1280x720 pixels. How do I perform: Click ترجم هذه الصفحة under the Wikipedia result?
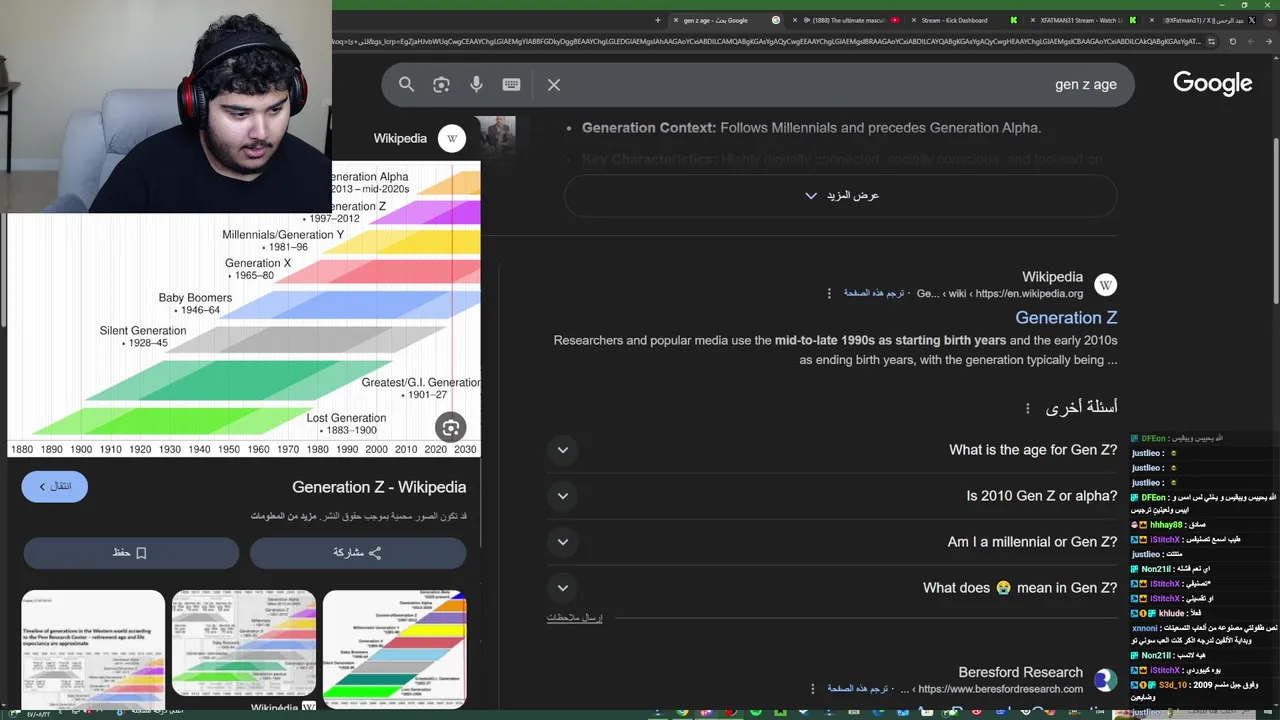click(x=873, y=293)
